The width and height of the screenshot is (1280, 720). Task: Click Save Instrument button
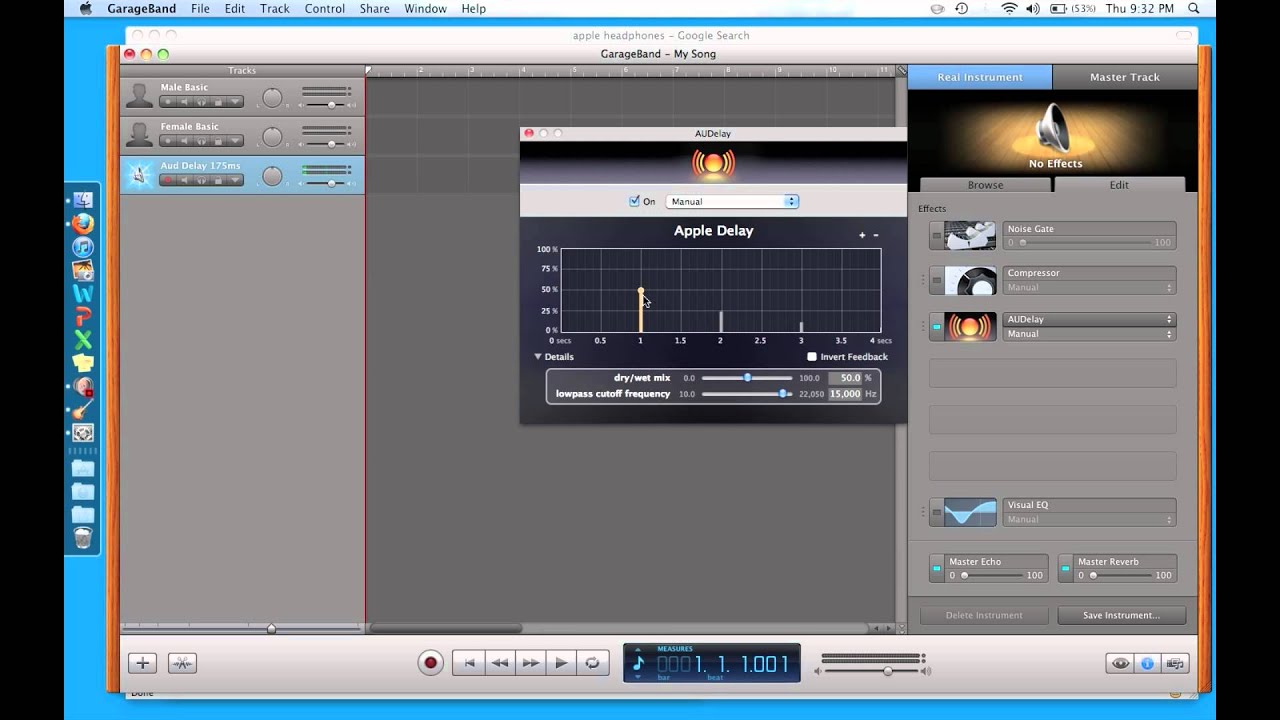(1121, 616)
